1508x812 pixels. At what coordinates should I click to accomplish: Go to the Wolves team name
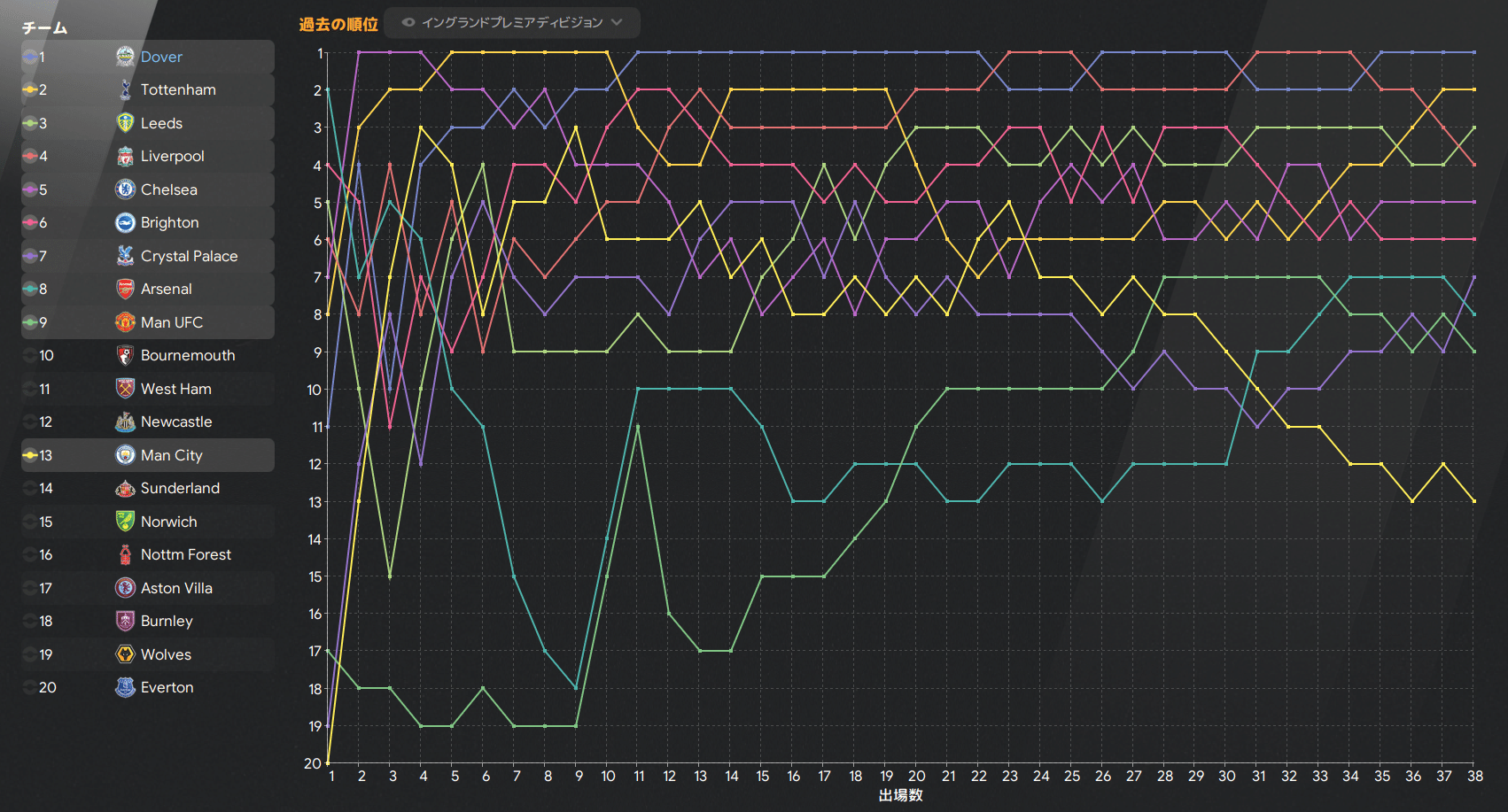tap(166, 654)
